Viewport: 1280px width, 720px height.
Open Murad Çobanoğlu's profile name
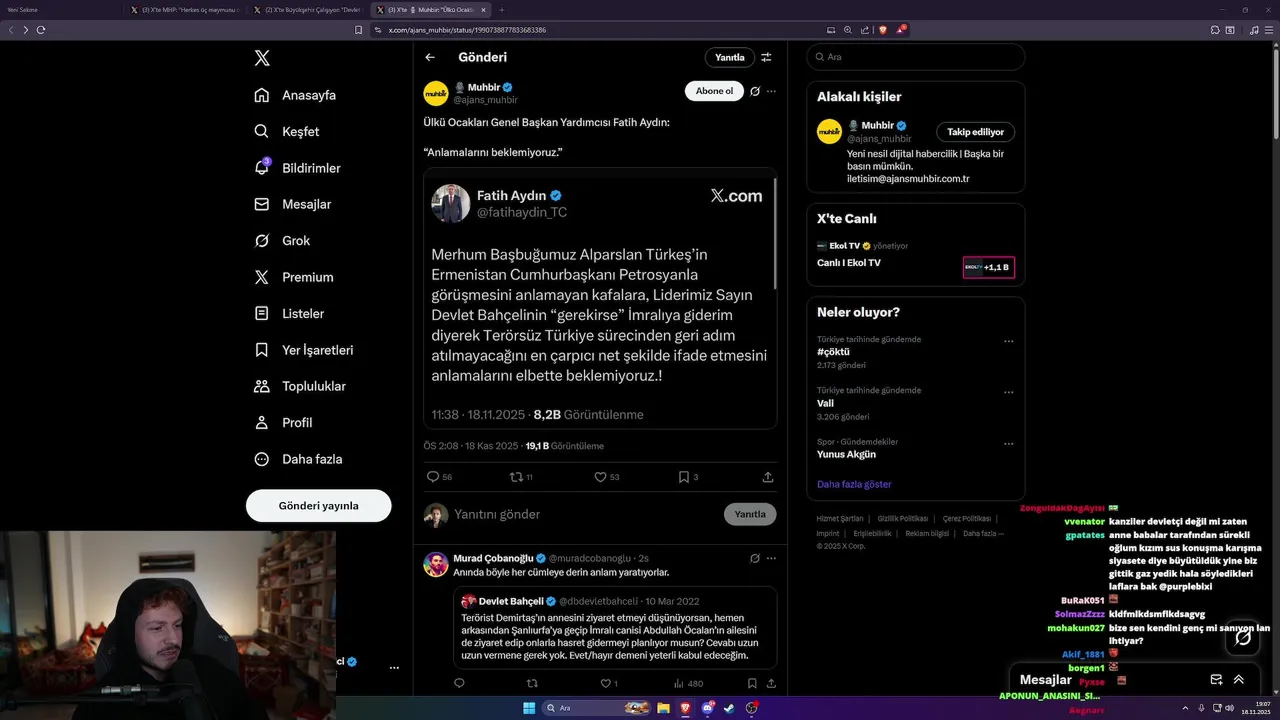coord(495,558)
